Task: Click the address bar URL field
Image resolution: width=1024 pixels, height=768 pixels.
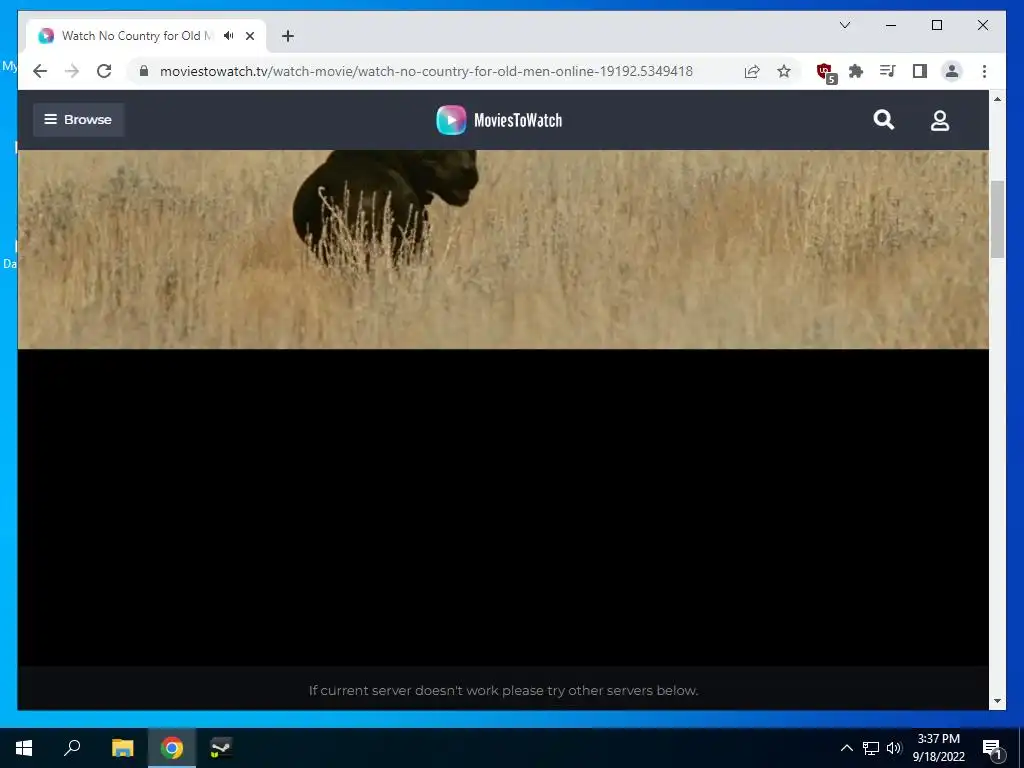Action: pyautogui.click(x=426, y=71)
